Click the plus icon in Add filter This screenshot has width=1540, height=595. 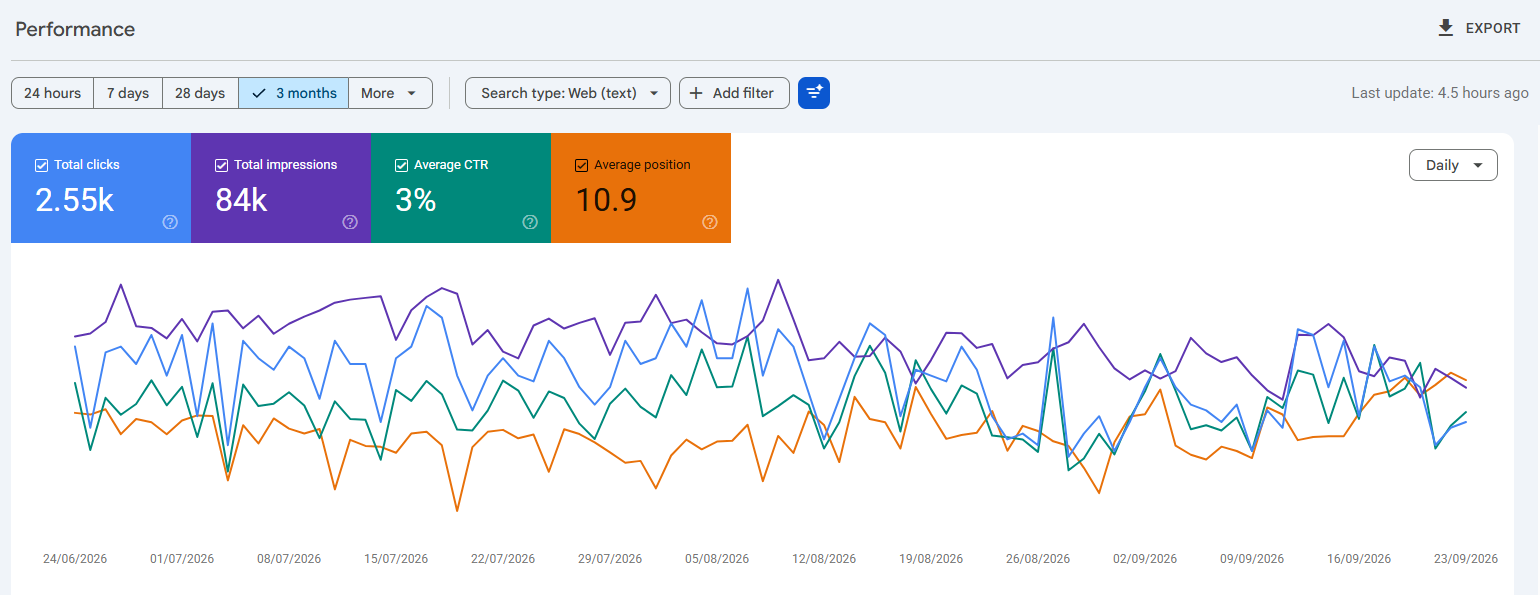coord(696,93)
